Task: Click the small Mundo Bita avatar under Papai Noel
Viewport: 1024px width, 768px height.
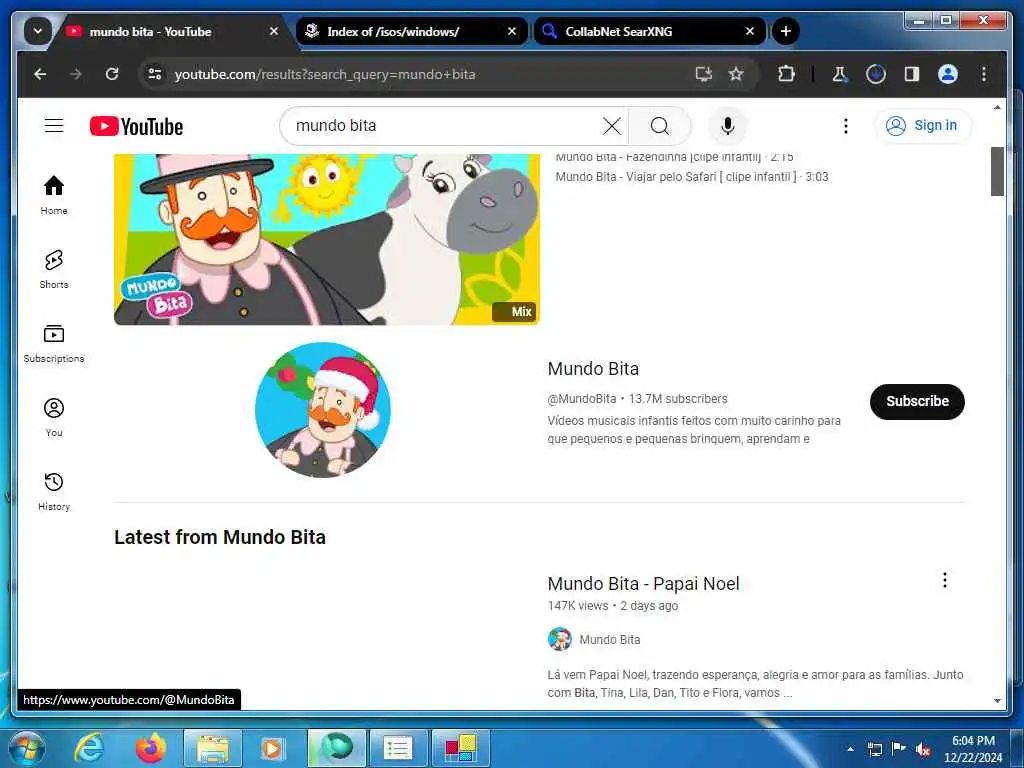Action: [x=560, y=639]
